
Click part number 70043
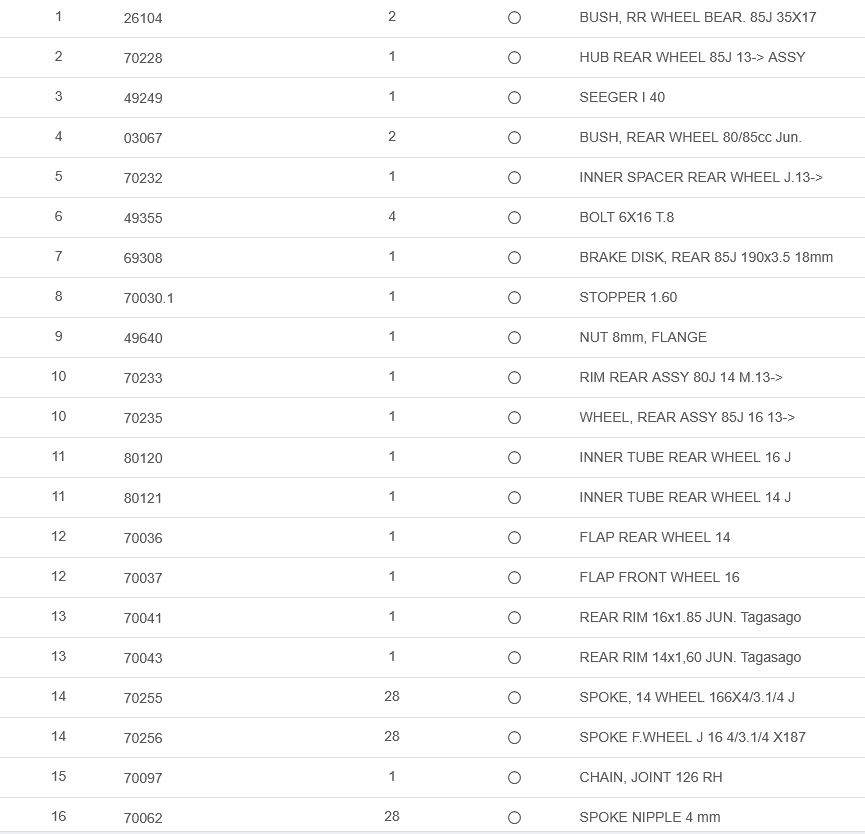tap(143, 658)
